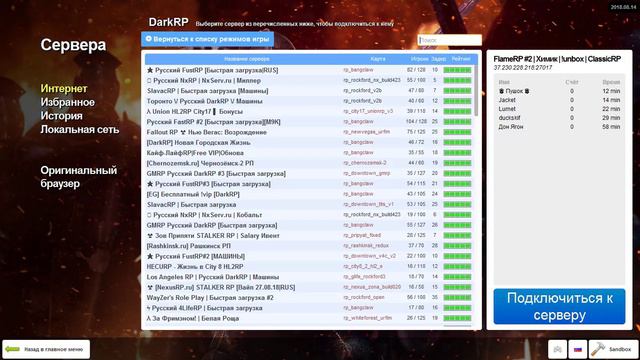
Task: Select Русский NxRP | NxServ.ru | Кобальт server
Action: click(309, 215)
